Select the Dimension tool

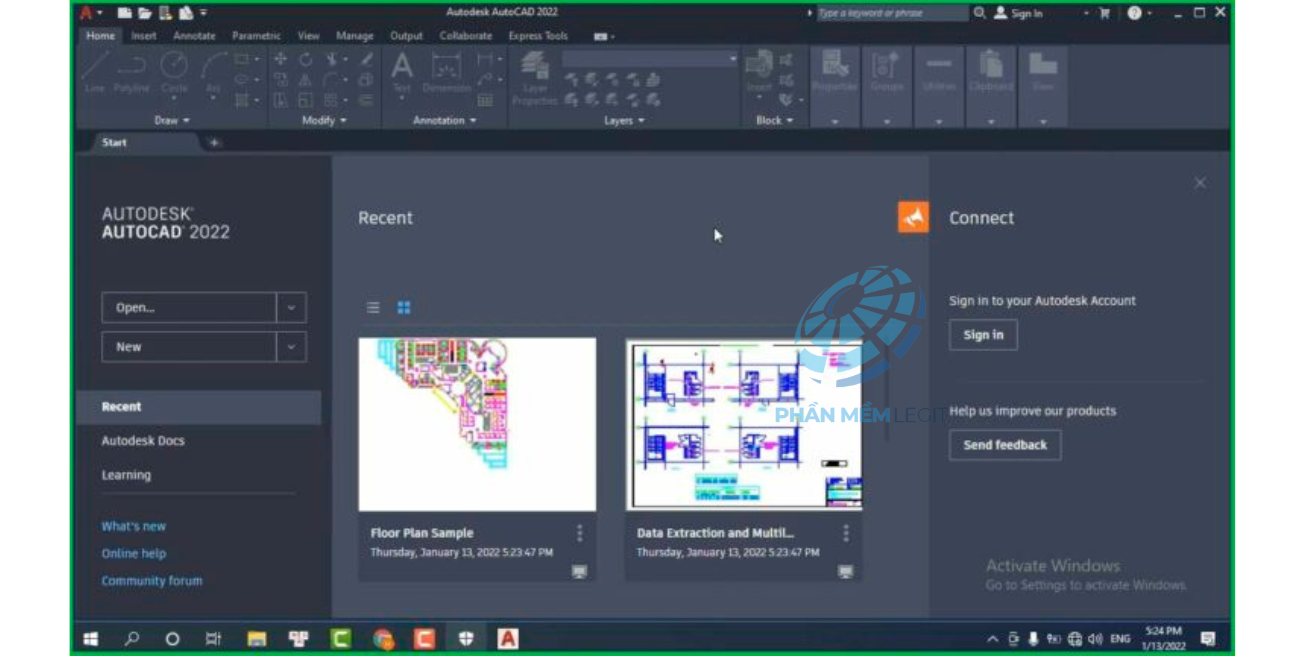445,72
